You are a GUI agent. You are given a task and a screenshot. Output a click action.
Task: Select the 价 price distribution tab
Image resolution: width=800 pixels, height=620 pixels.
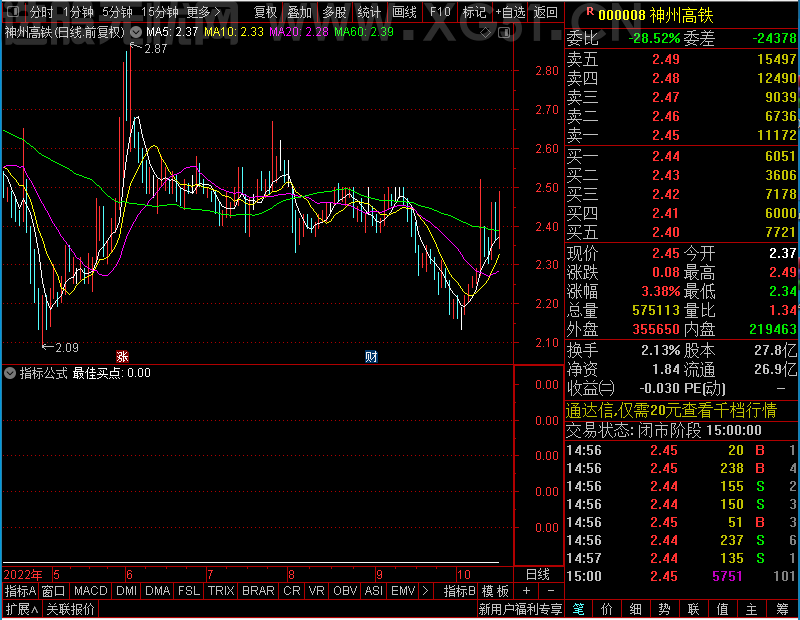607,609
